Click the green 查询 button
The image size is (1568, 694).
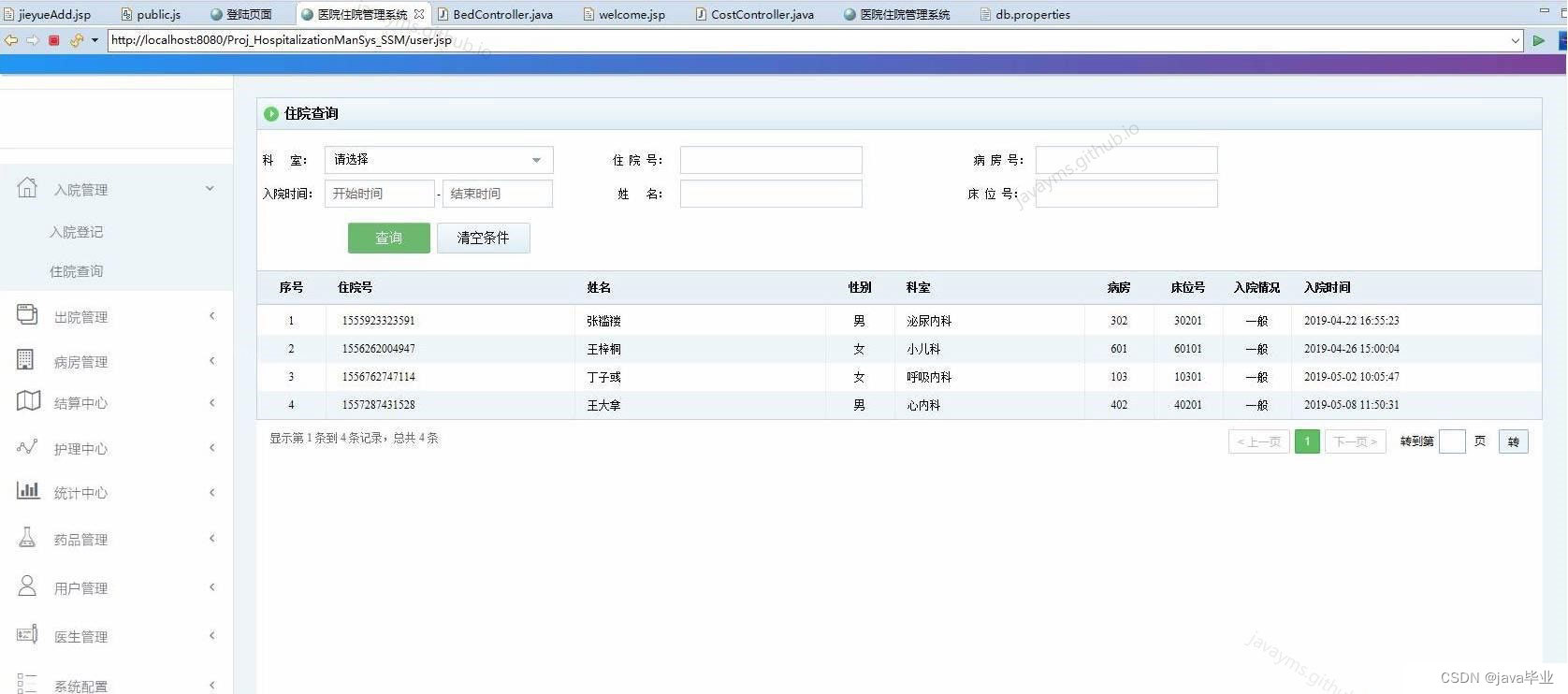[x=389, y=239]
